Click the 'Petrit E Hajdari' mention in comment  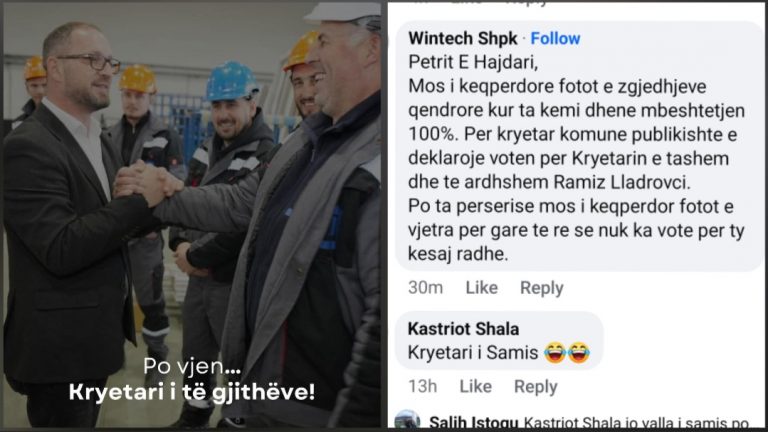pyautogui.click(x=473, y=63)
